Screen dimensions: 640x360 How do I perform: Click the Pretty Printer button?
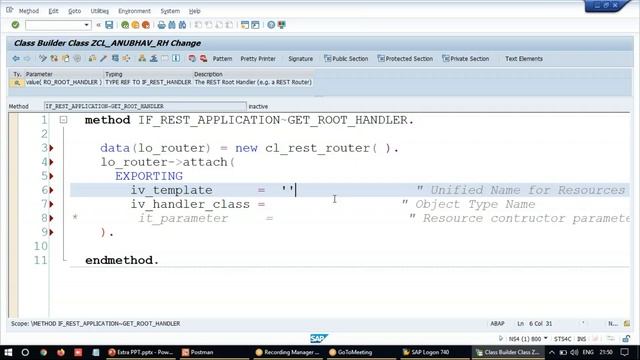[258, 59]
